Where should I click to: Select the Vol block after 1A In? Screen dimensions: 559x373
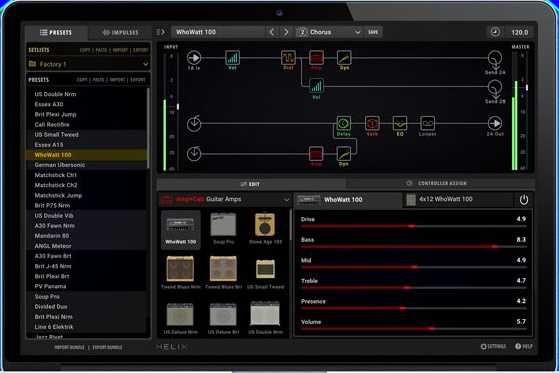tap(232, 58)
